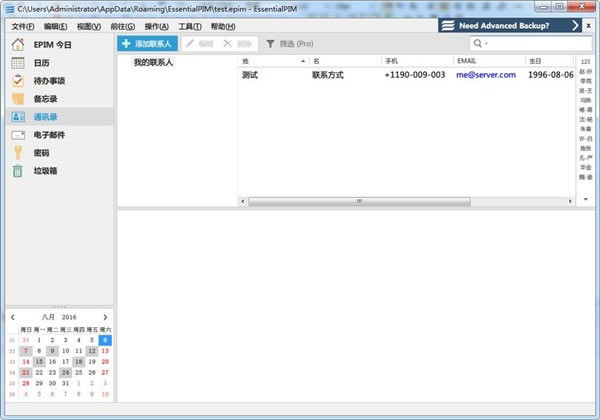Go to previous month in mini calendar
Screen dimensions: 600x420
[x=13, y=317]
